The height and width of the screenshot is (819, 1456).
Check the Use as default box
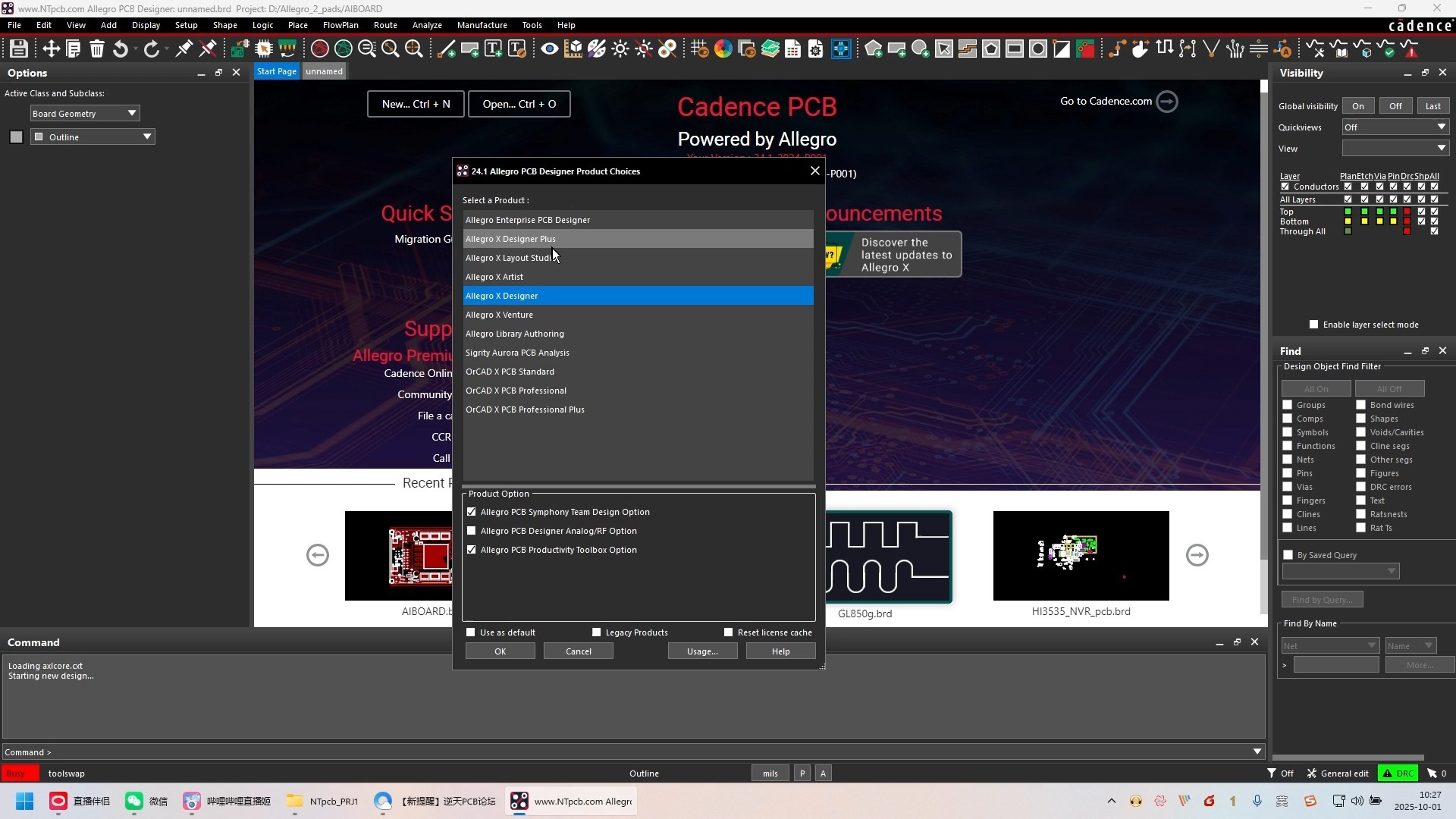tap(471, 632)
